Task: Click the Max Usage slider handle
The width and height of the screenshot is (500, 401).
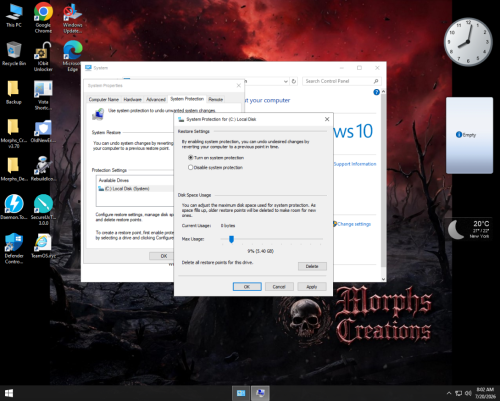Action: pyautogui.click(x=231, y=239)
